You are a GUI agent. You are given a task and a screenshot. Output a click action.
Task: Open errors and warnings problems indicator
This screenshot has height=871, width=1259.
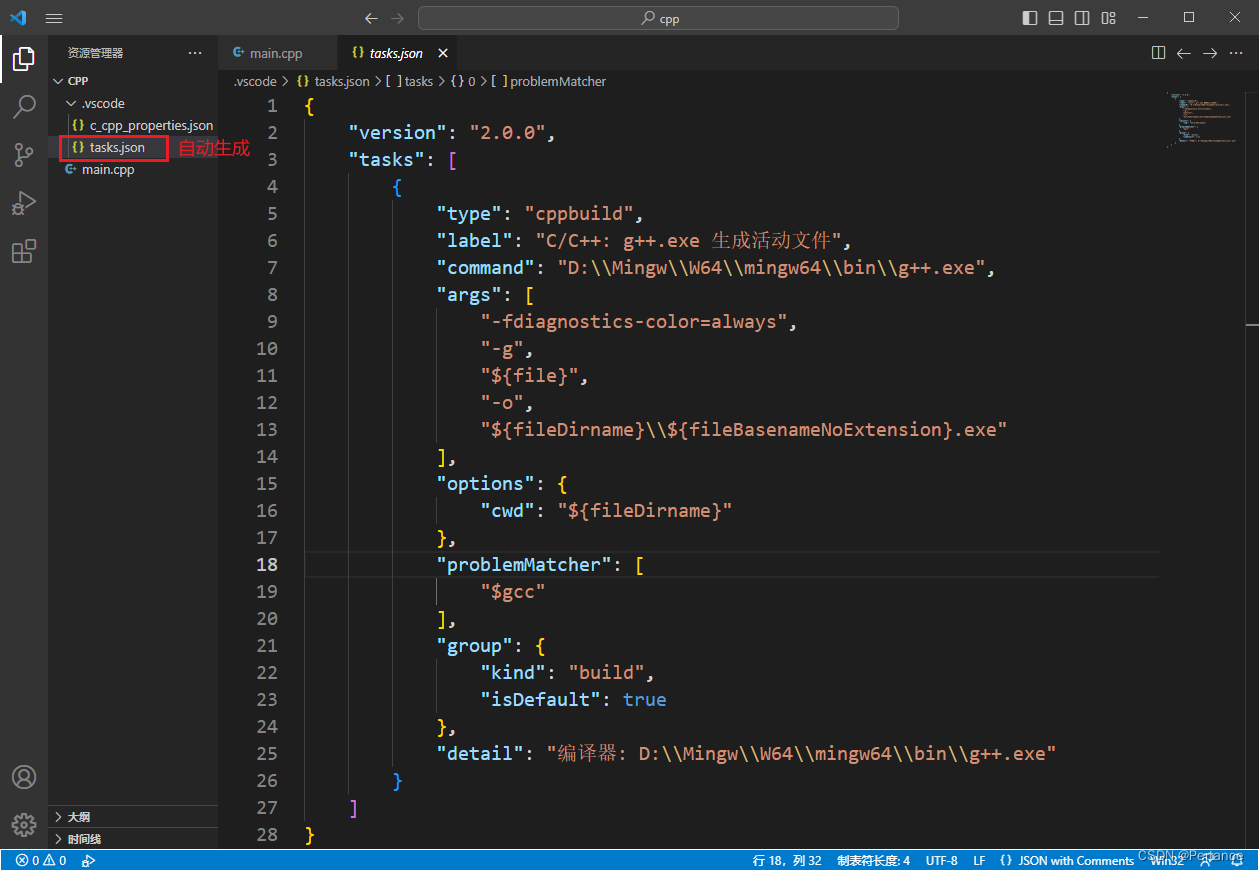click(41, 860)
